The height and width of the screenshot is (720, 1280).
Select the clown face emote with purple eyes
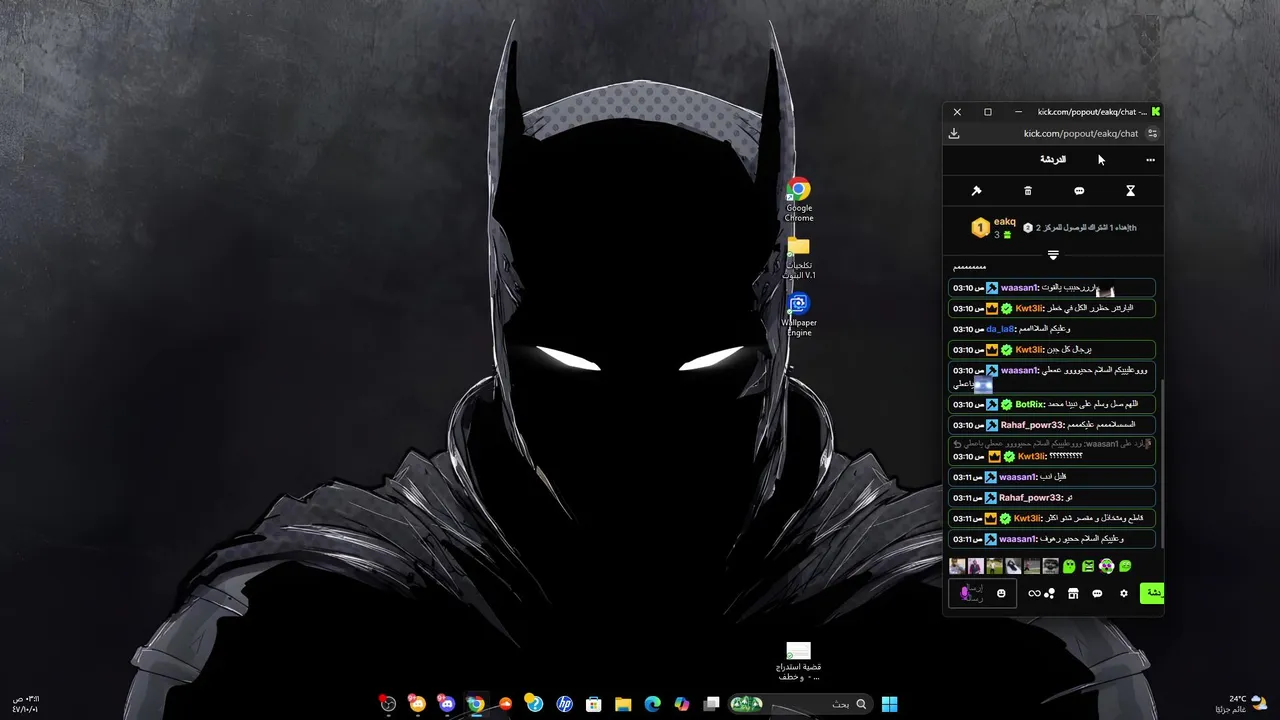[1106, 566]
